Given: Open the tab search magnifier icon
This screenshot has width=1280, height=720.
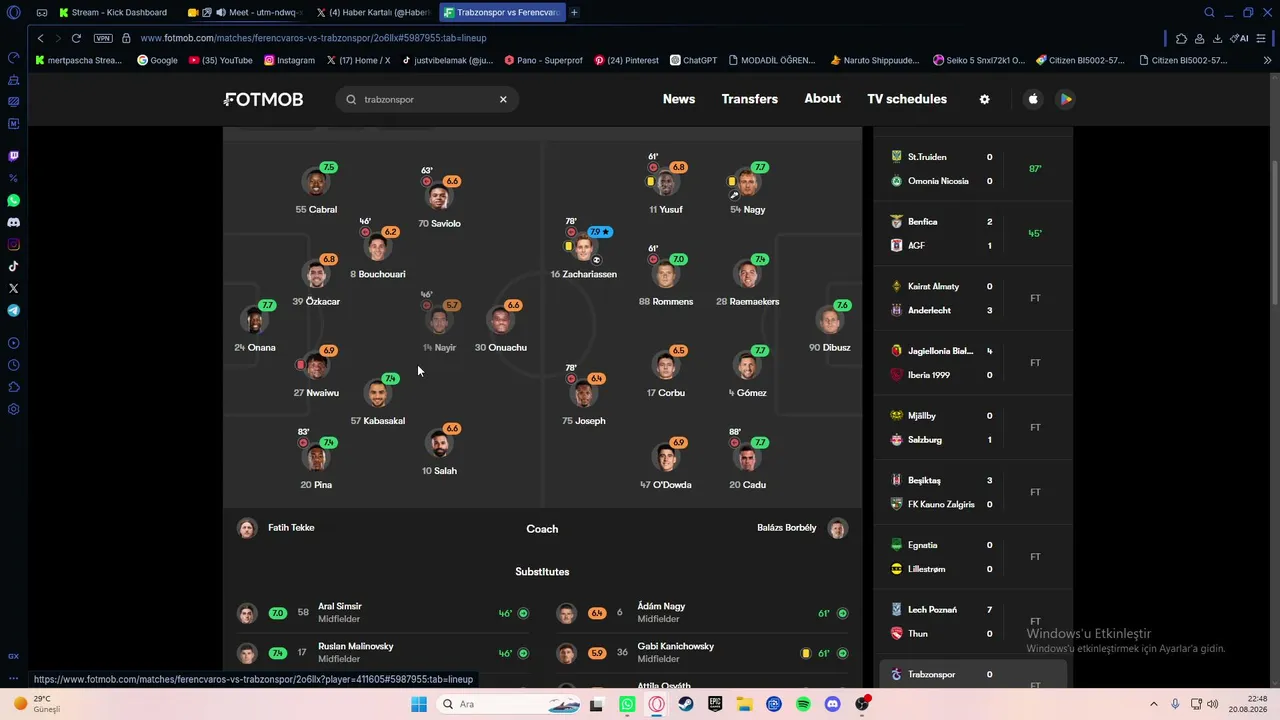Looking at the screenshot, I should (1209, 12).
